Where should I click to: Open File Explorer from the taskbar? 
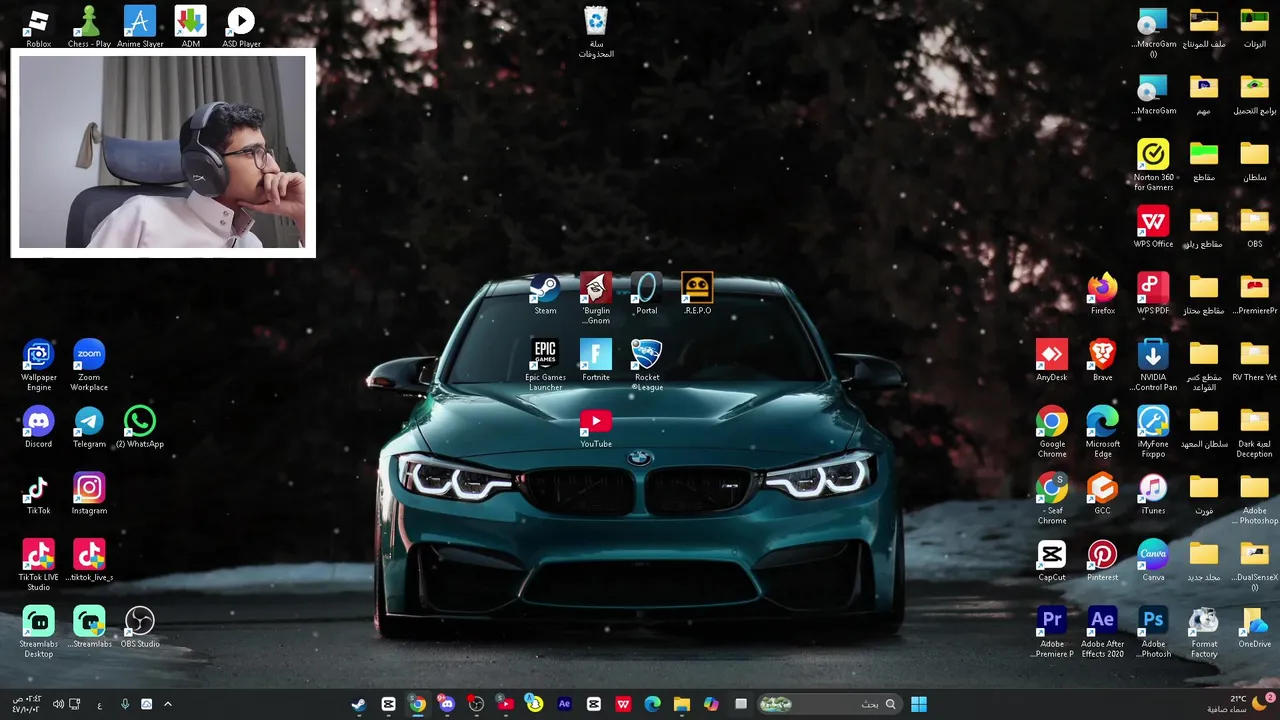coord(682,704)
